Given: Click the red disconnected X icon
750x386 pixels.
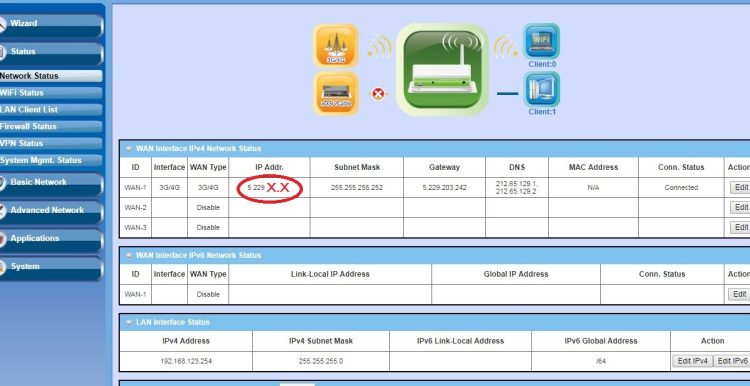Looking at the screenshot, I should pyautogui.click(x=378, y=94).
